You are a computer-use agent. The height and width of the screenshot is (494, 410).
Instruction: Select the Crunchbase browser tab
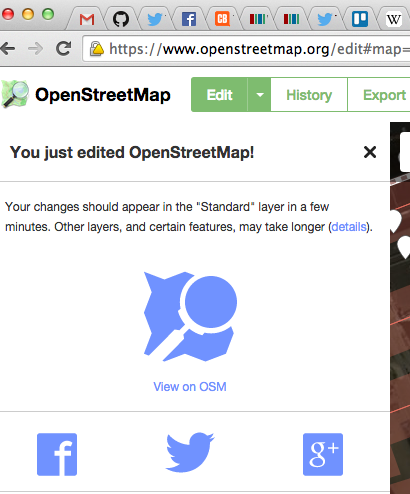tap(222, 19)
